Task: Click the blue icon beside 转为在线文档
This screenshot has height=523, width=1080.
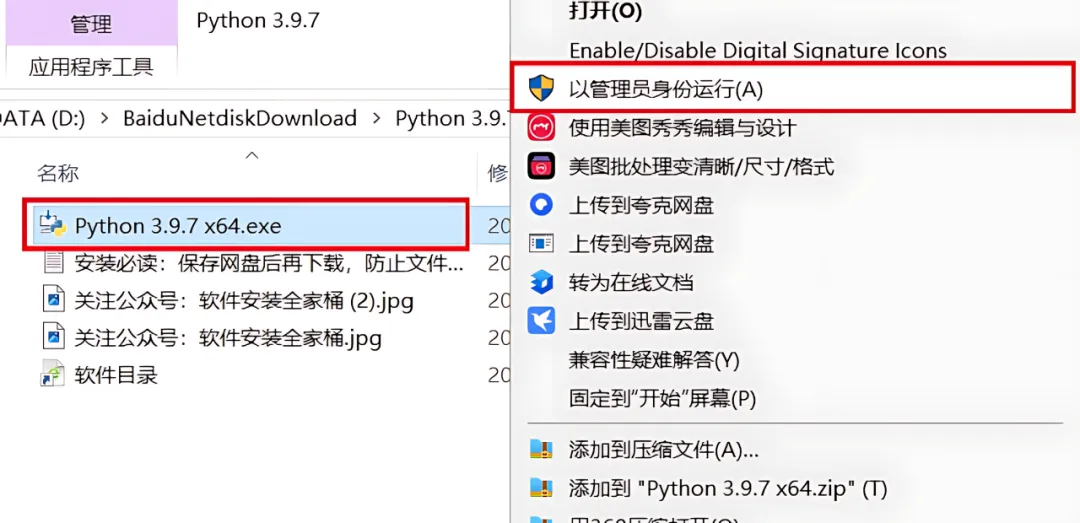Action: pyautogui.click(x=541, y=282)
